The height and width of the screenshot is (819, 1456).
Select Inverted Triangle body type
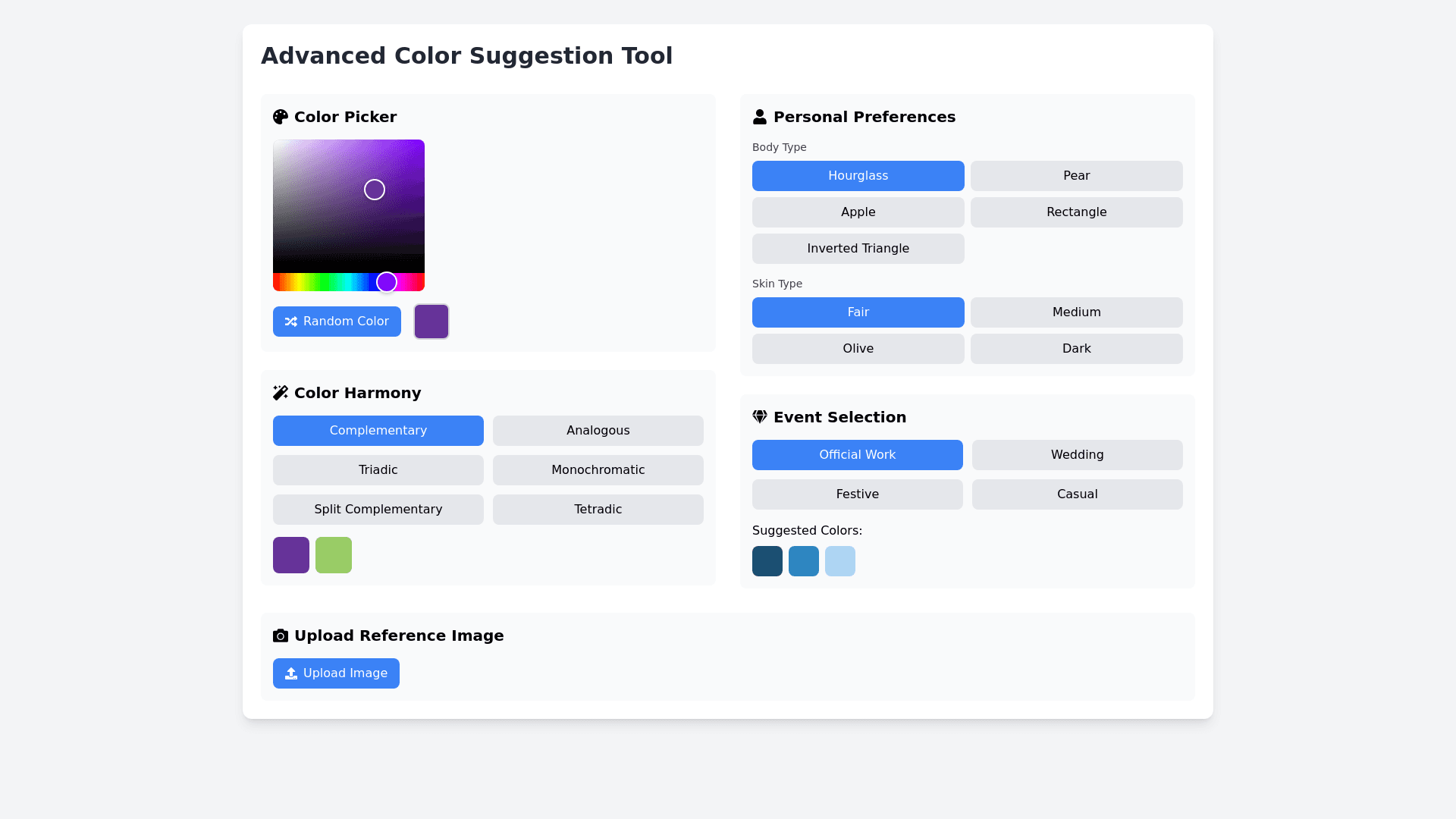[858, 249]
